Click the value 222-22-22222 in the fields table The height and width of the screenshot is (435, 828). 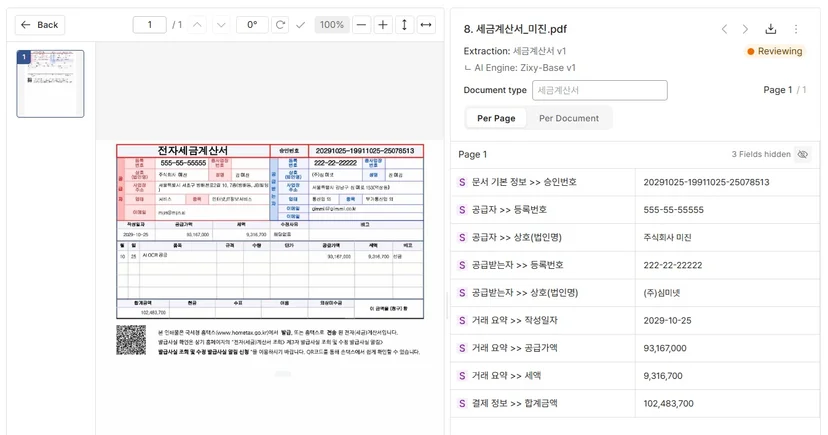(673, 265)
